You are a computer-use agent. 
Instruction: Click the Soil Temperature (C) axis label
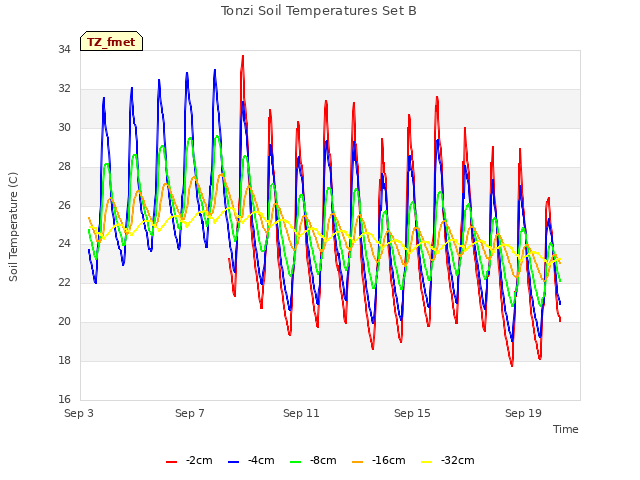pyautogui.click(x=13, y=227)
